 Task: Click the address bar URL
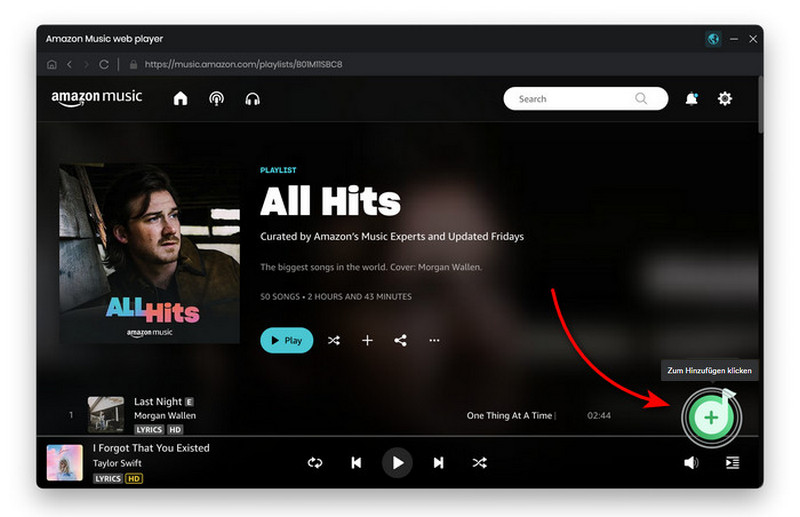243,64
